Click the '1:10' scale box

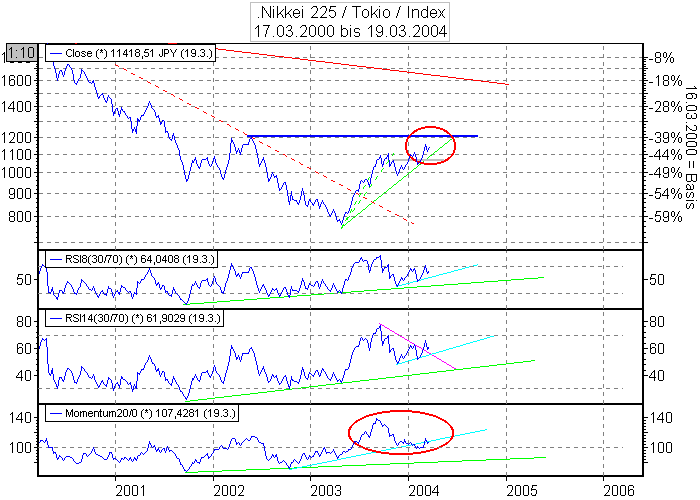pos(21,53)
